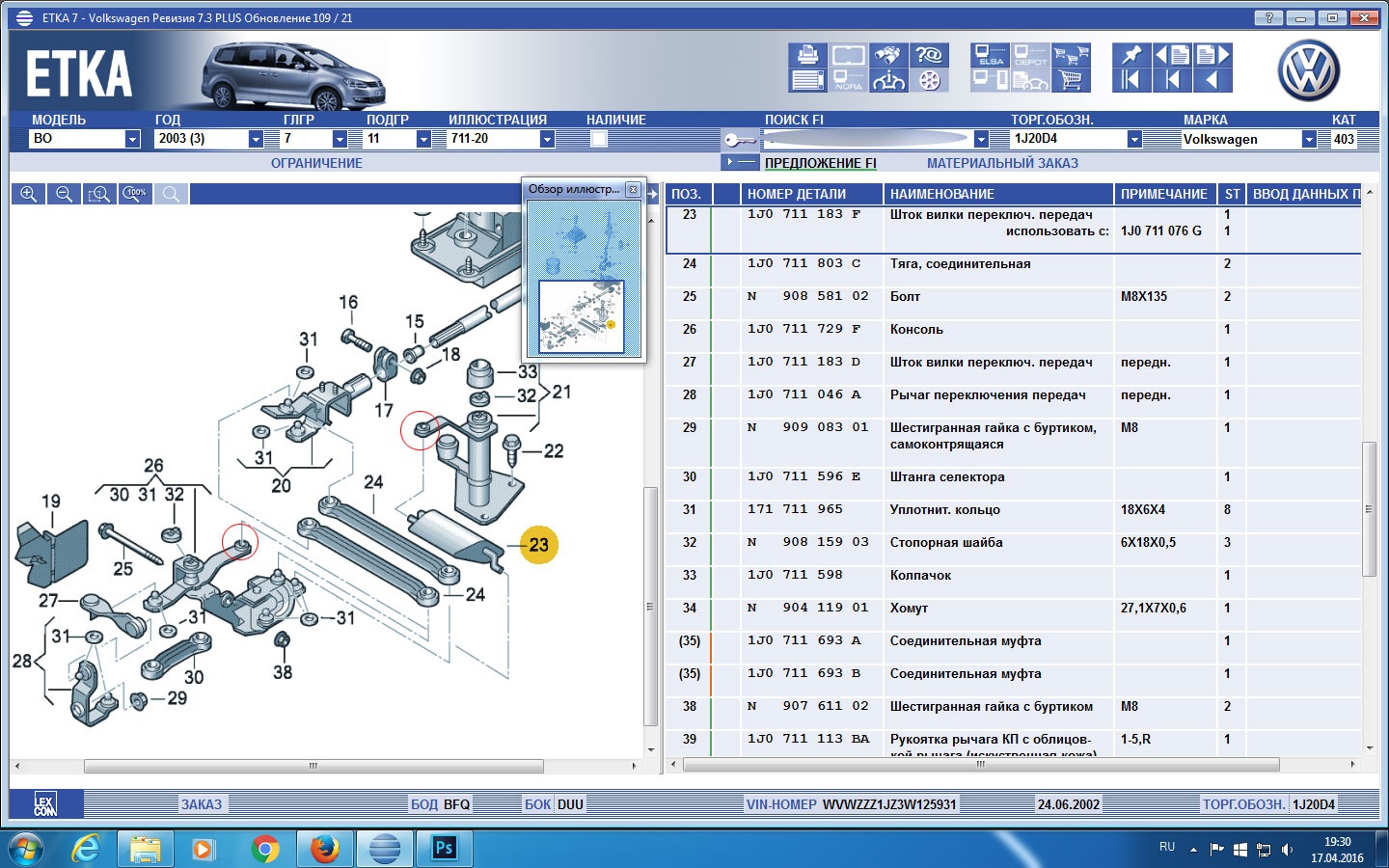
Task: Click the ЗАКАЗ status bar button
Action: [202, 804]
